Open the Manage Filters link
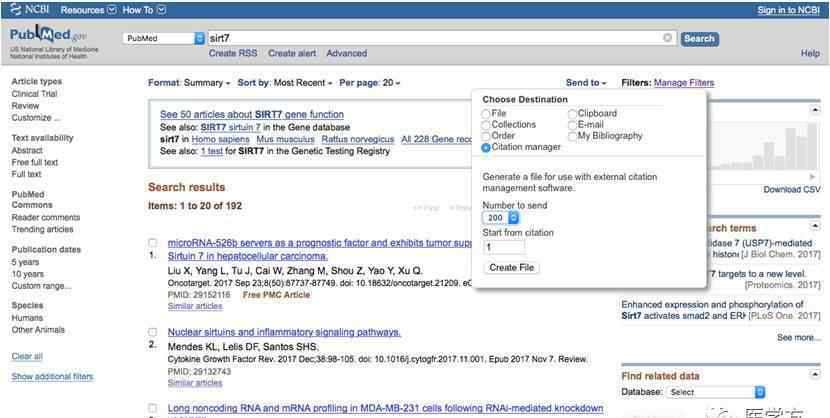830x418 pixels. point(684,83)
